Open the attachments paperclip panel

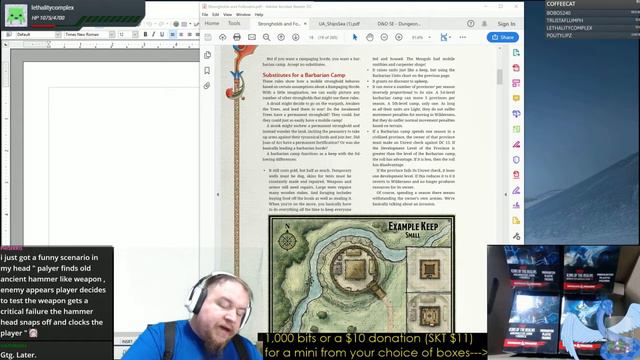pos(207,86)
